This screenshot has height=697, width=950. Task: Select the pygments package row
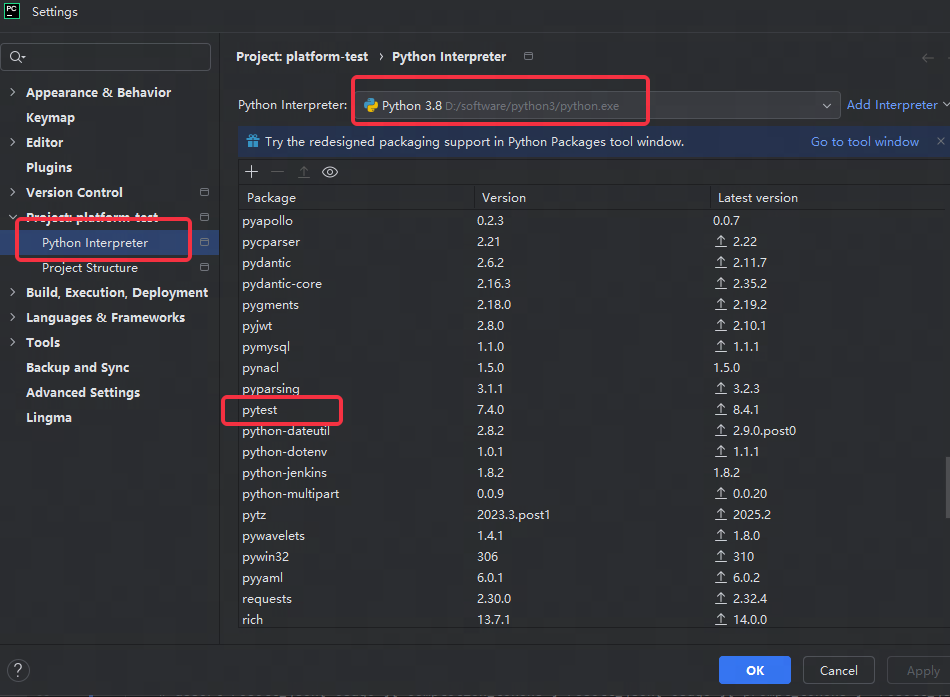(x=592, y=304)
